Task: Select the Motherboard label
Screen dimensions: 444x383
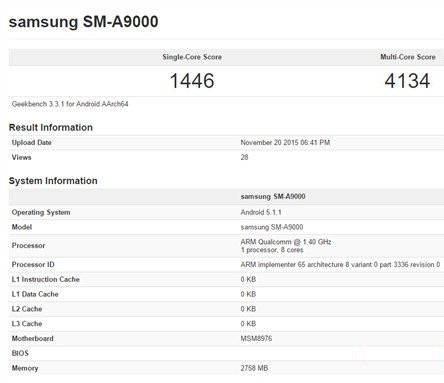Action: (x=33, y=339)
